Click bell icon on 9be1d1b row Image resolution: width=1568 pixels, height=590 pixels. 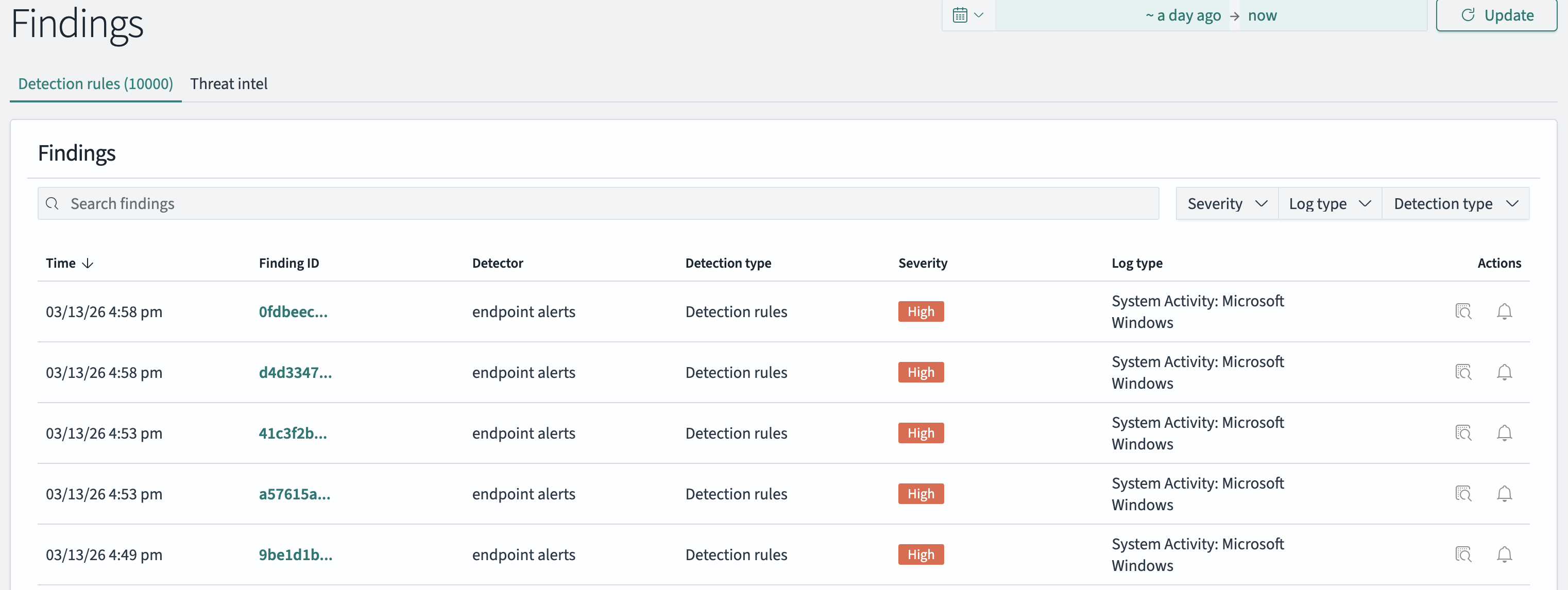pos(1504,554)
